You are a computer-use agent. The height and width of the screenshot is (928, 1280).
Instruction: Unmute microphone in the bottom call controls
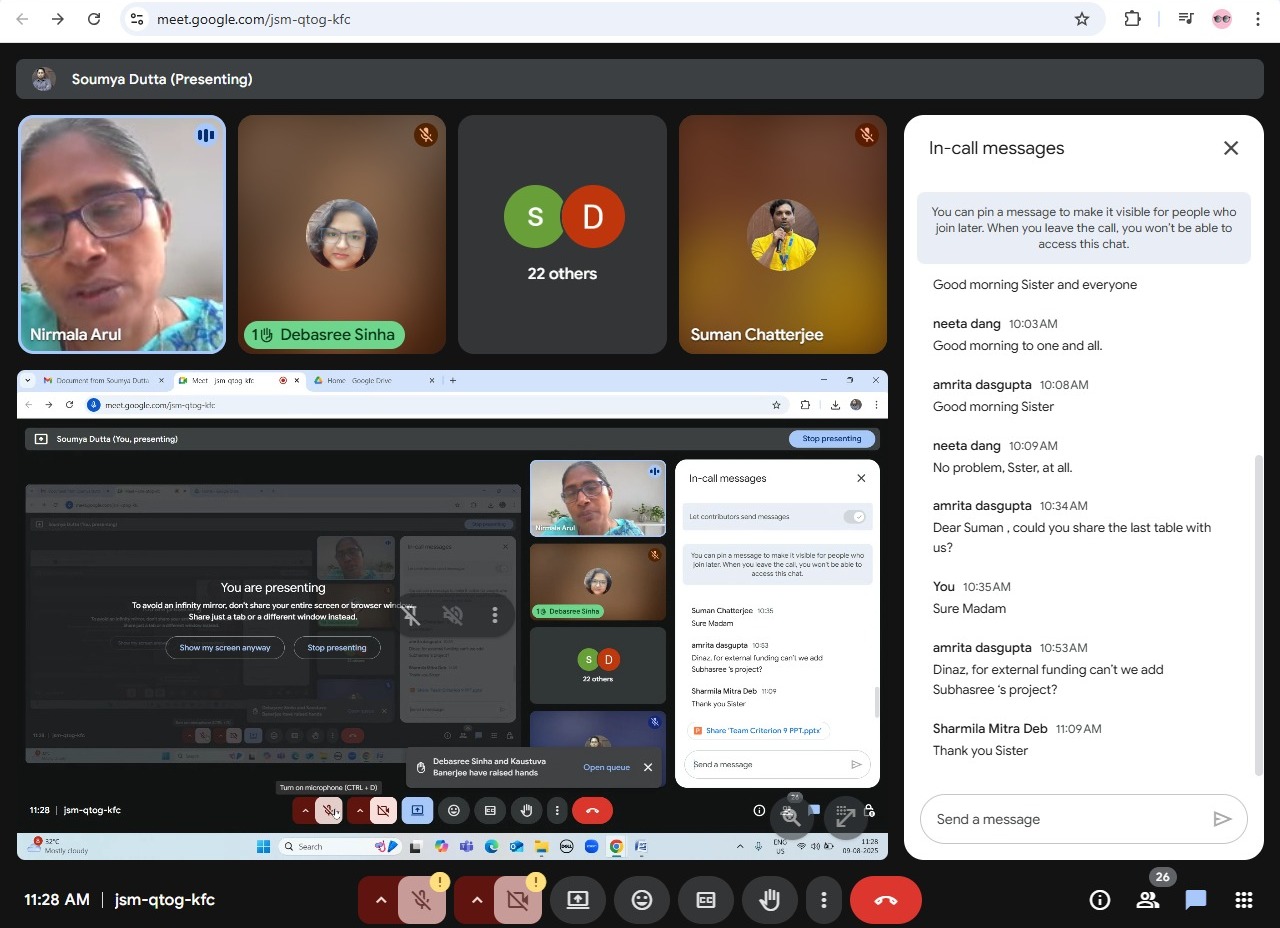tap(422, 900)
